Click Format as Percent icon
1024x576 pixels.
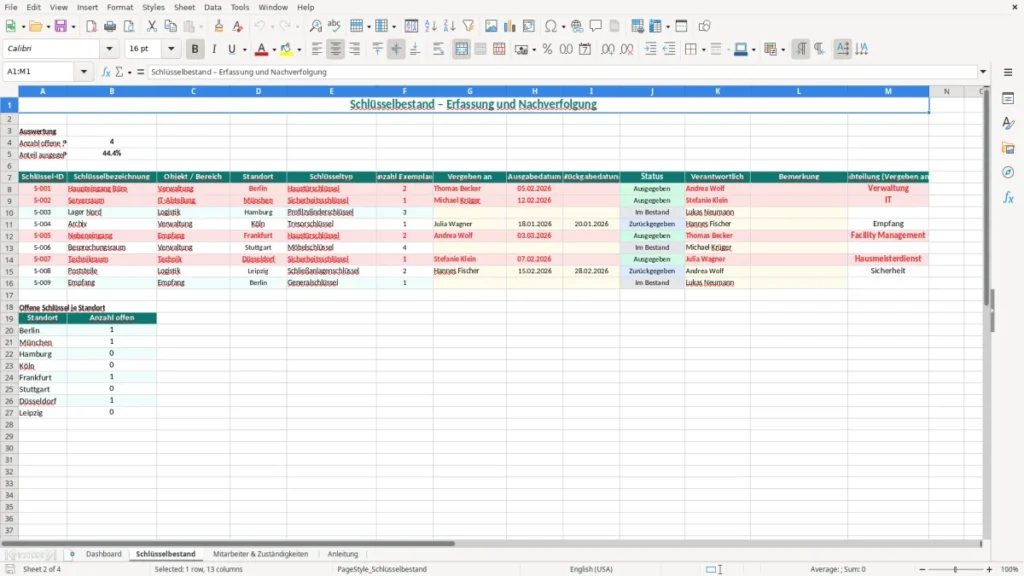547,49
